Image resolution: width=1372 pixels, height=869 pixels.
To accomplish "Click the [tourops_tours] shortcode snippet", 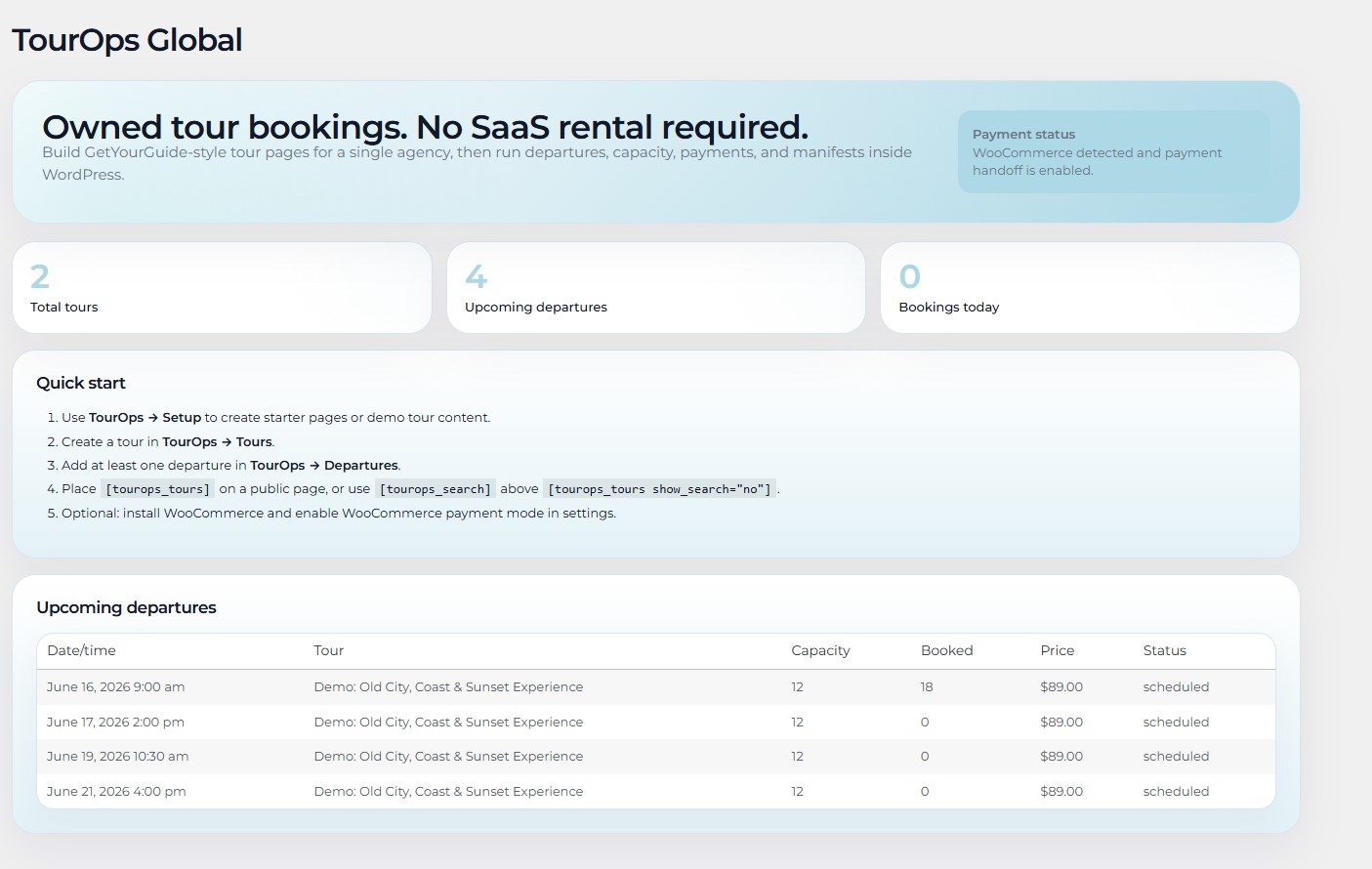I will [157, 489].
